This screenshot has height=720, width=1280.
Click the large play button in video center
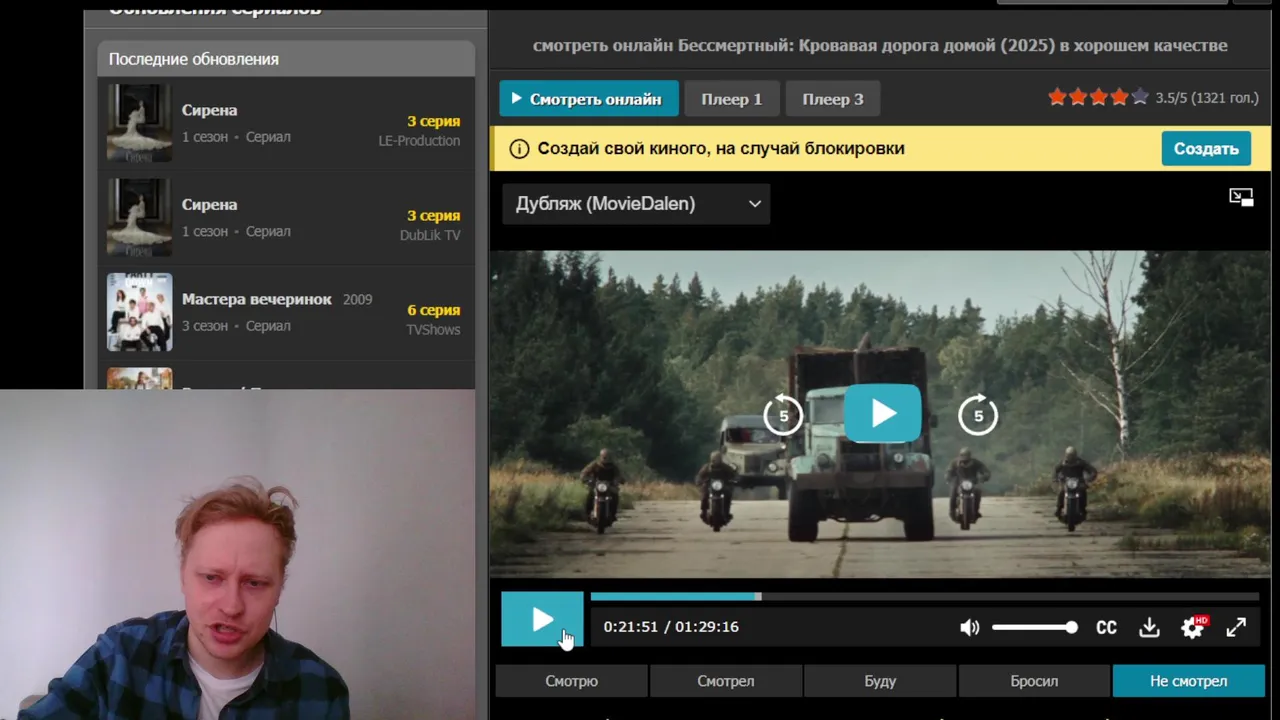(882, 413)
